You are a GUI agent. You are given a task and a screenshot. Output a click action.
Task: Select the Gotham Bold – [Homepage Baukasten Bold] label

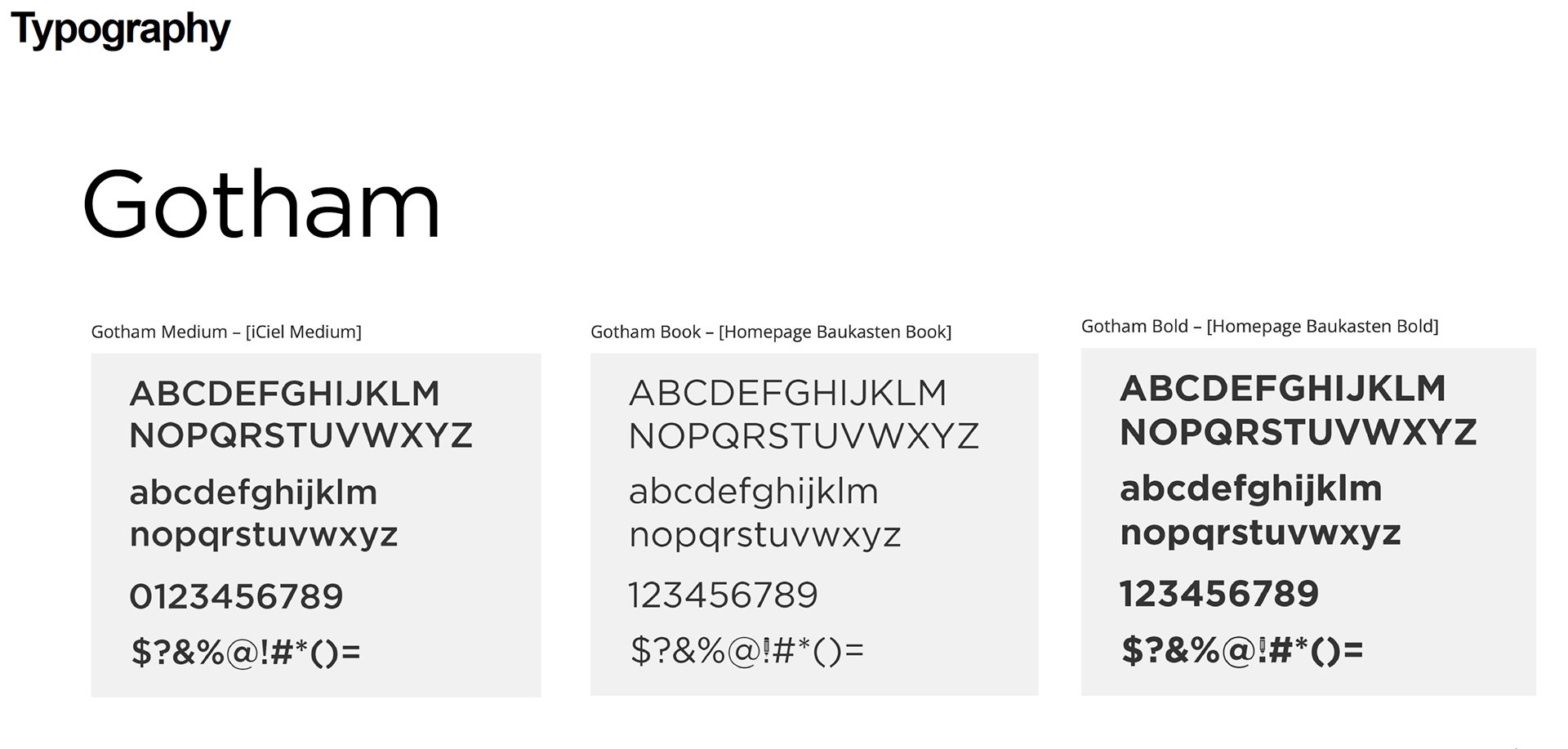click(1259, 326)
